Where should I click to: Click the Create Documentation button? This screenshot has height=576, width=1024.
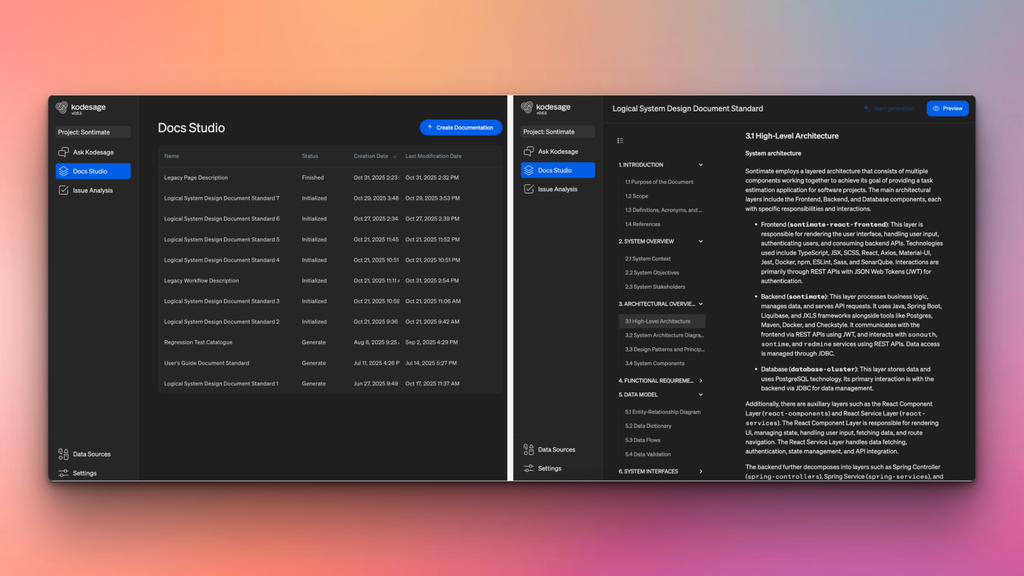460,127
